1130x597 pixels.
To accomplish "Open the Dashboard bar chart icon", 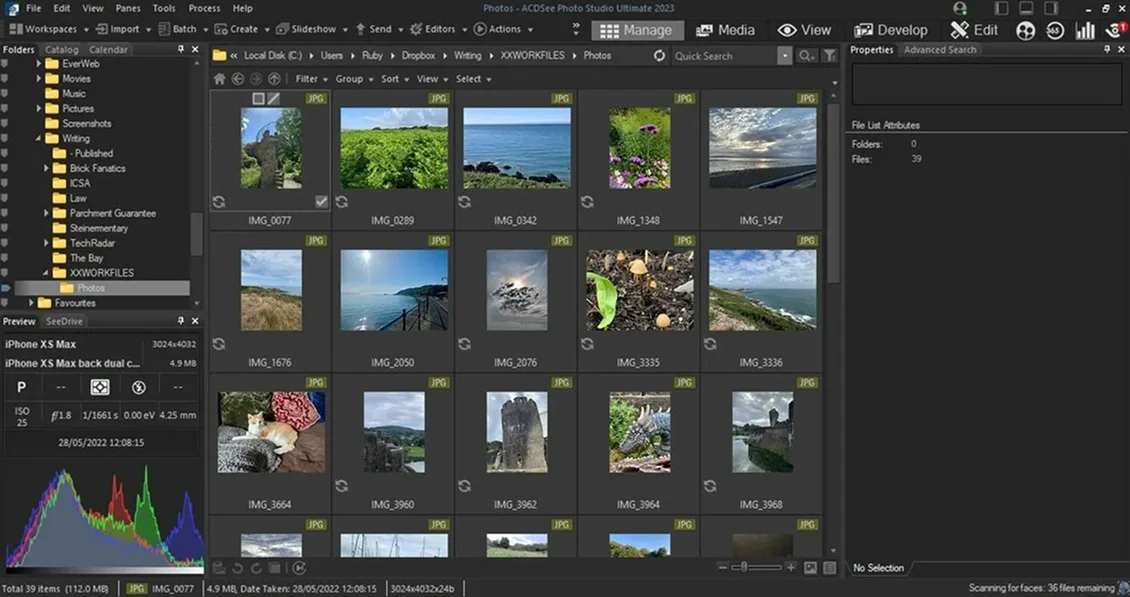I will 1085,30.
